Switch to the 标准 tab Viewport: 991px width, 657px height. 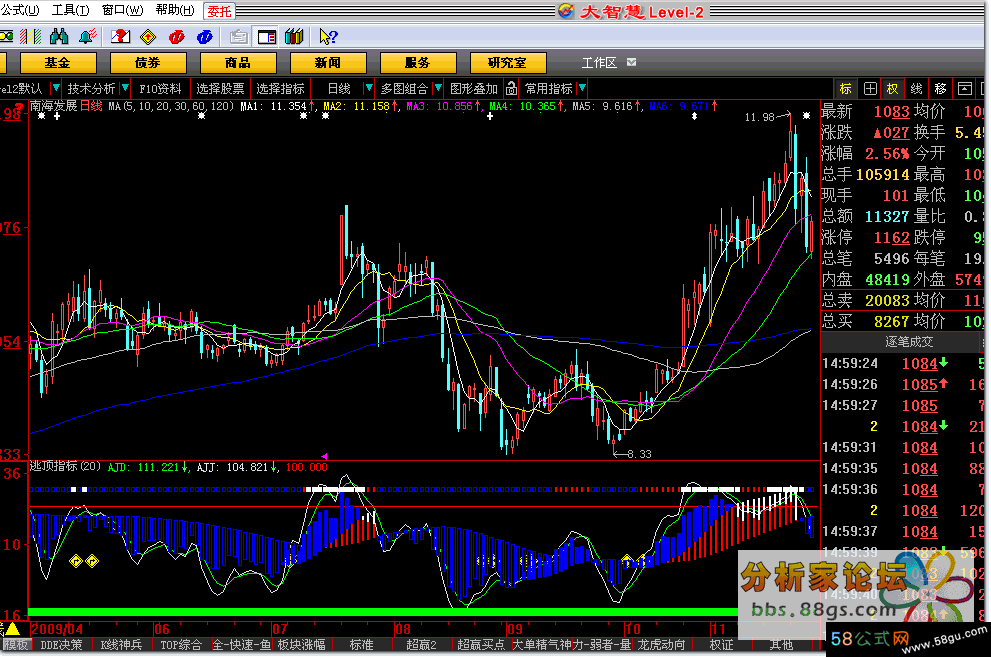(x=362, y=645)
